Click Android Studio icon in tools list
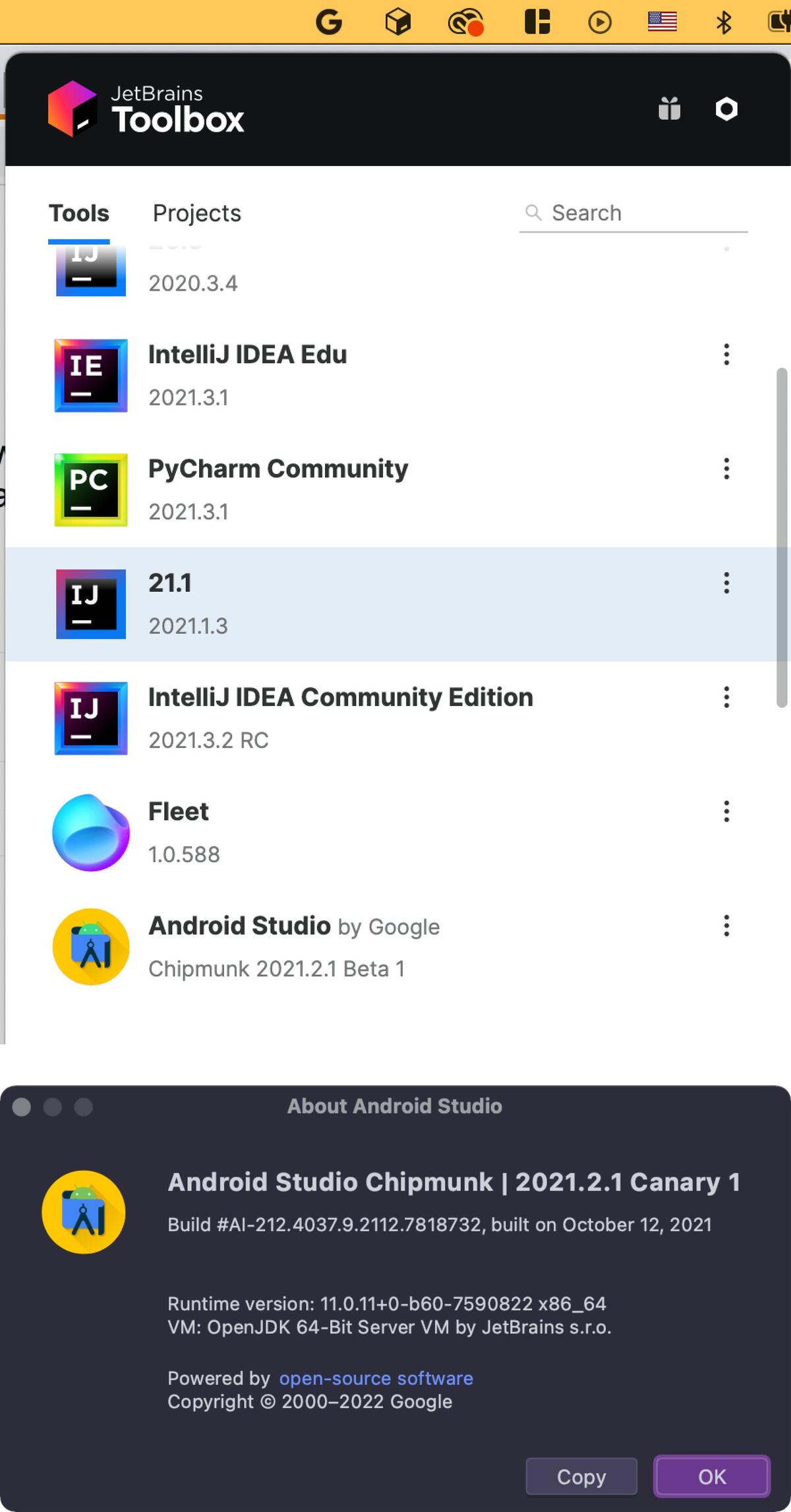The width and height of the screenshot is (791, 1512). pos(91,947)
